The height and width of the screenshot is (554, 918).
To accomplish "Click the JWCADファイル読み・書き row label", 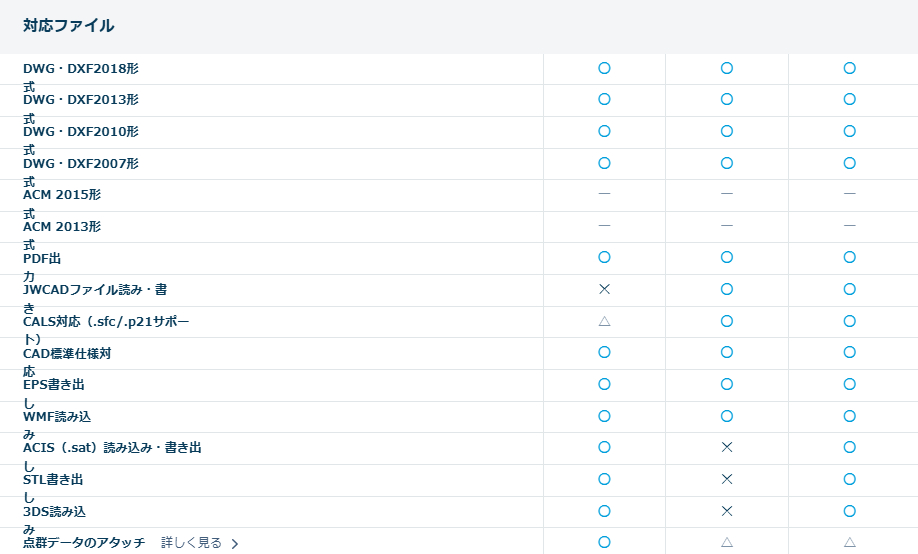I will pyautogui.click(x=95, y=290).
